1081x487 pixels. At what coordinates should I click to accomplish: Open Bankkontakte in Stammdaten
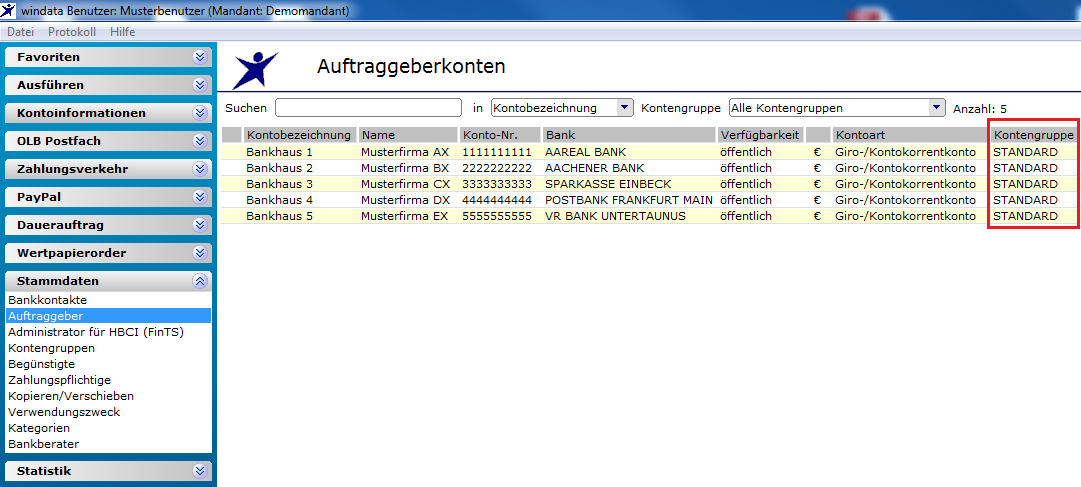[x=48, y=300]
